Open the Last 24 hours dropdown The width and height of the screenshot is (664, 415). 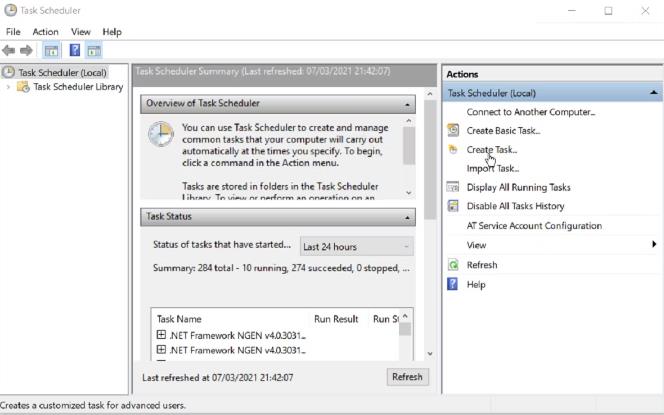point(357,246)
